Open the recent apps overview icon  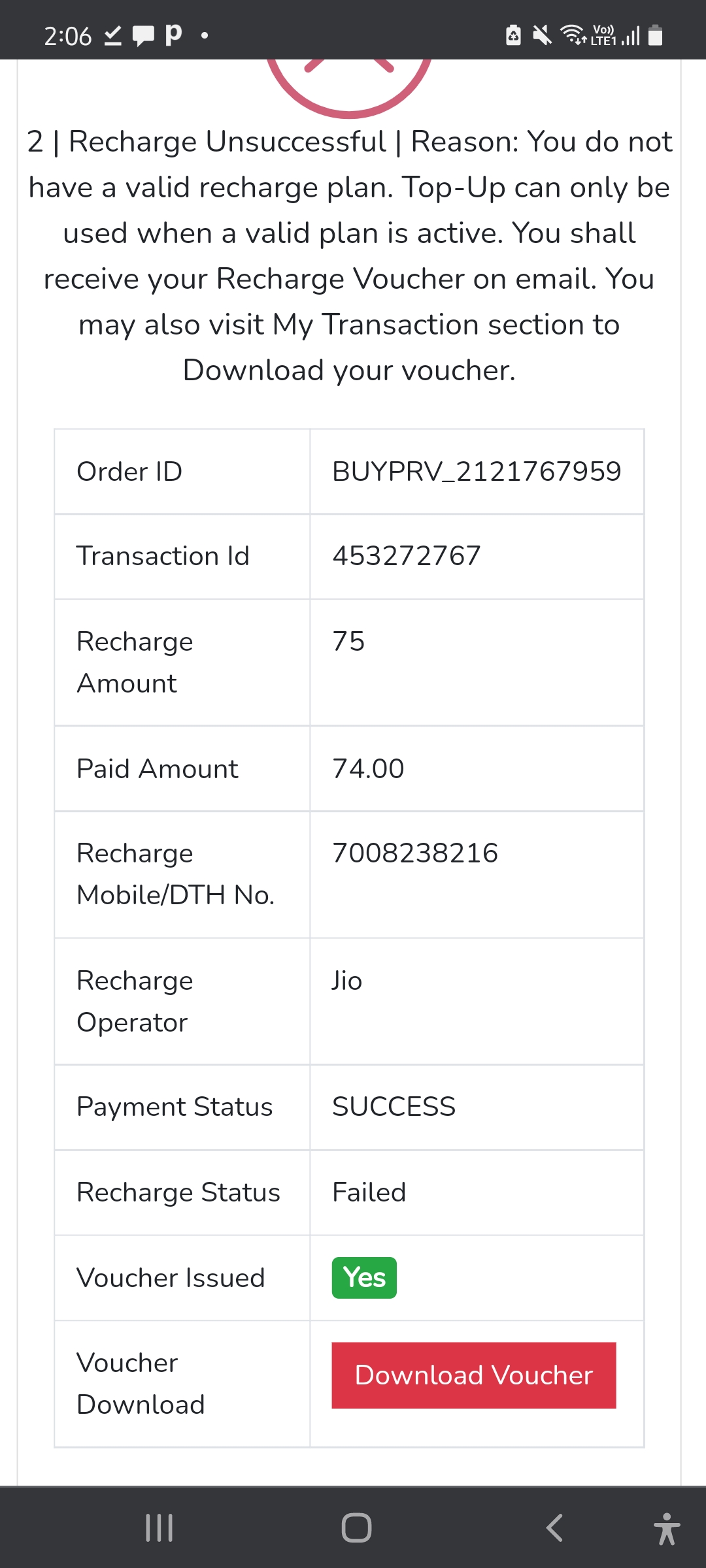pos(159,1527)
